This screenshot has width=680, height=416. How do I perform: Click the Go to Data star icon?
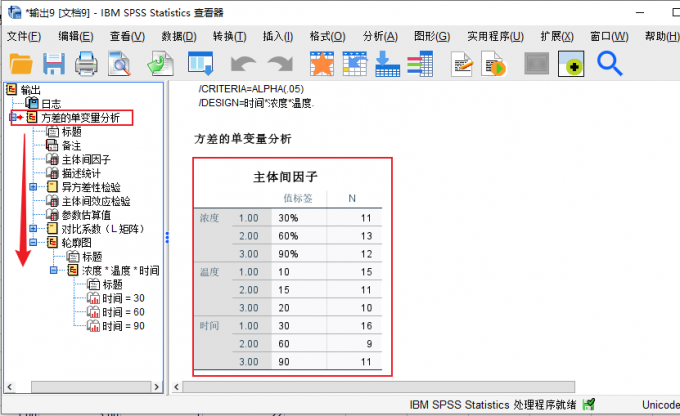[x=322, y=64]
